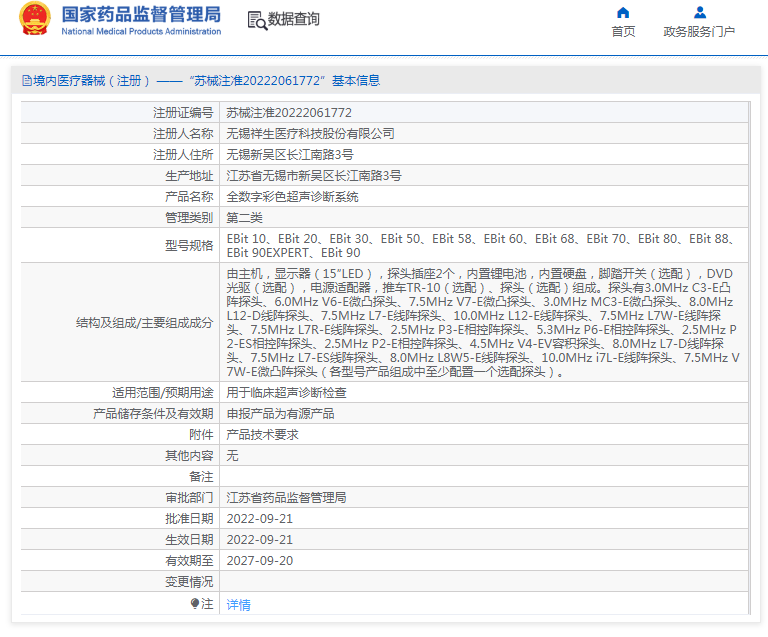Click the lightbulb icon beside 注
Image resolution: width=768 pixels, height=637 pixels.
click(x=195, y=603)
